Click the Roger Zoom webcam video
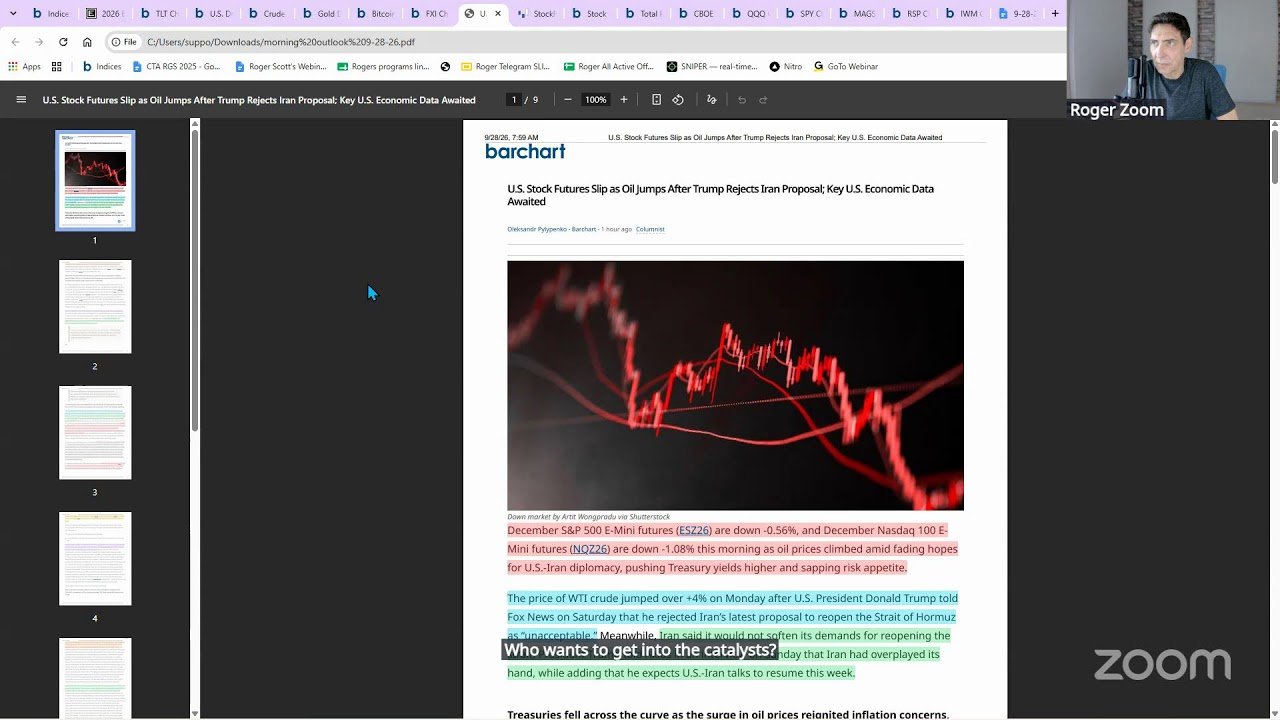Image resolution: width=1280 pixels, height=720 pixels. pos(1173,60)
